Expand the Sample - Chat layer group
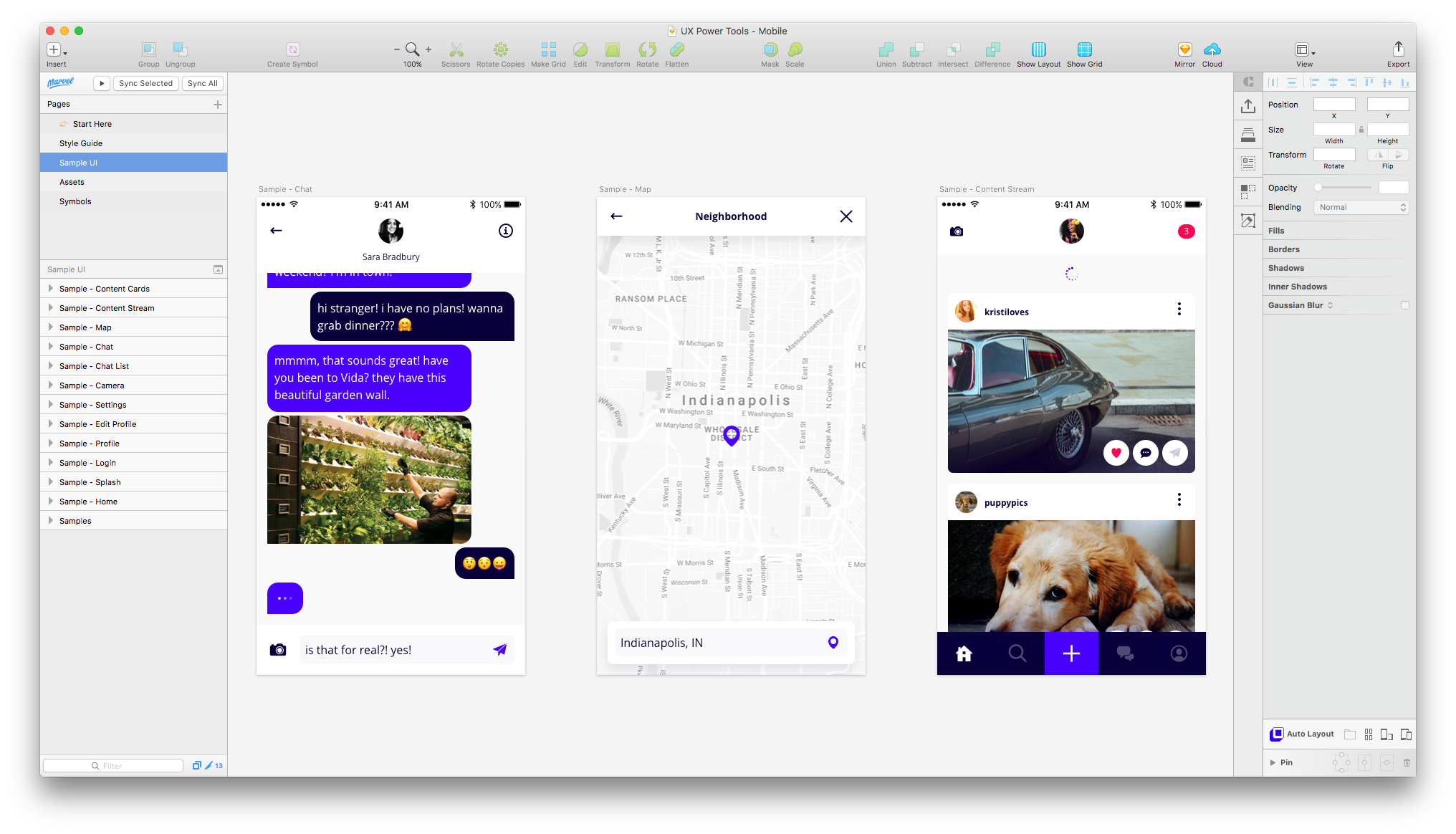This screenshot has height=834, width=1456. tap(50, 347)
